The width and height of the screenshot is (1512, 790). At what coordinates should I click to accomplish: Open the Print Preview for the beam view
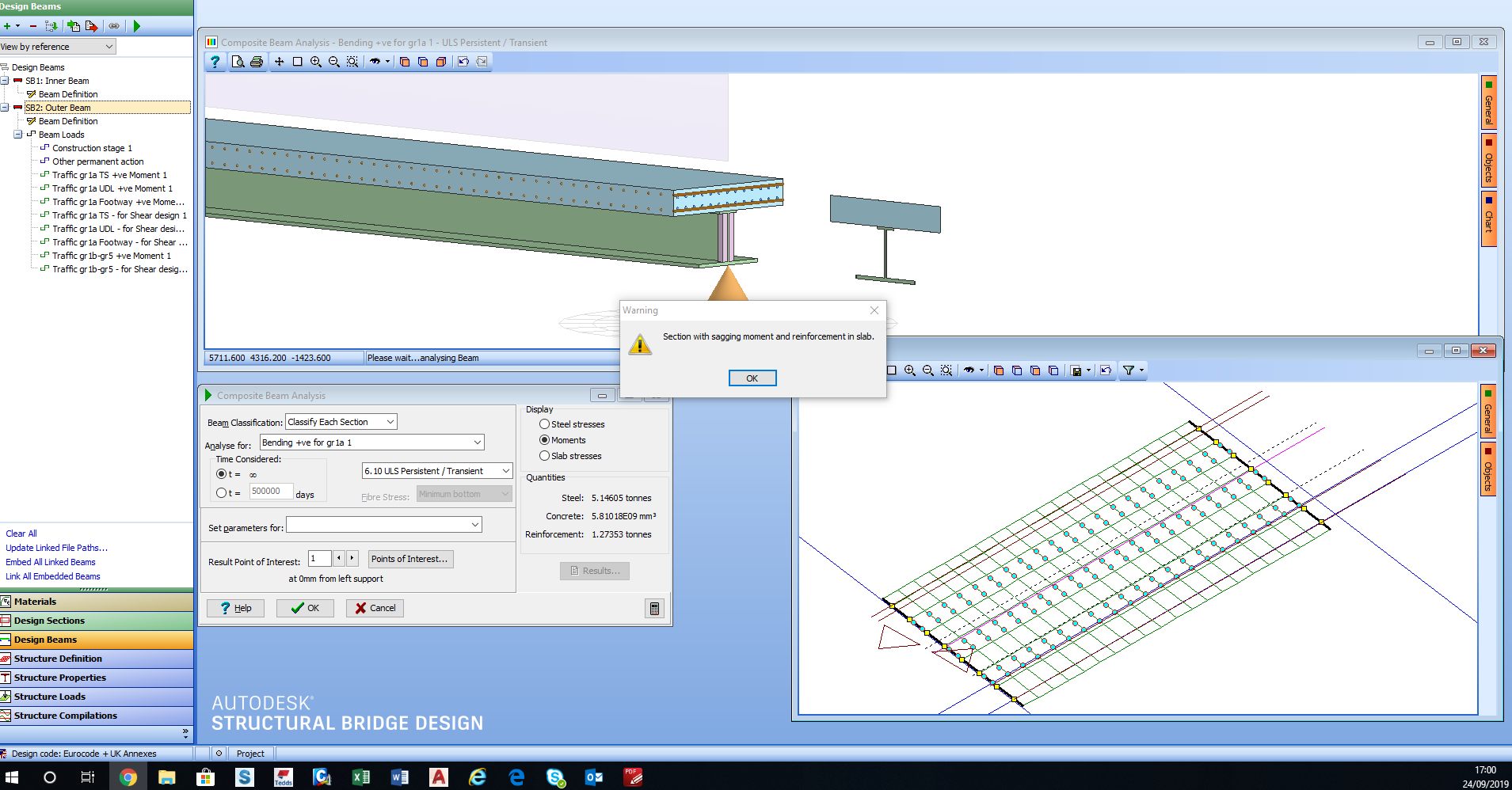click(238, 61)
